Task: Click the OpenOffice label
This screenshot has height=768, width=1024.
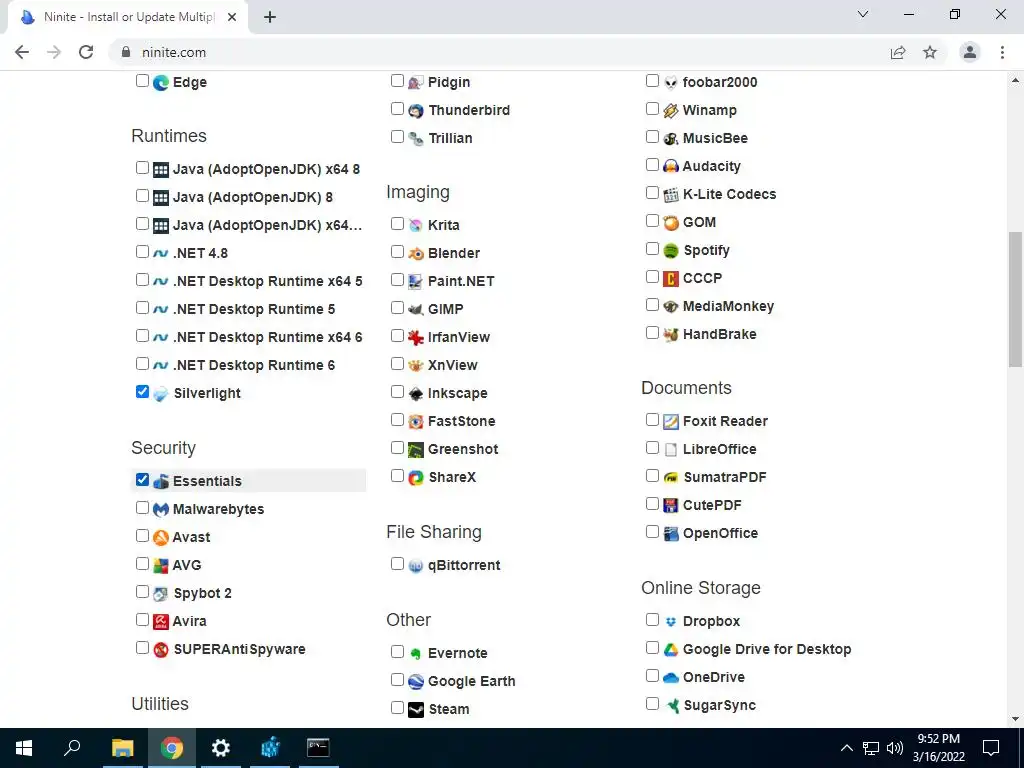Action: [x=720, y=534]
